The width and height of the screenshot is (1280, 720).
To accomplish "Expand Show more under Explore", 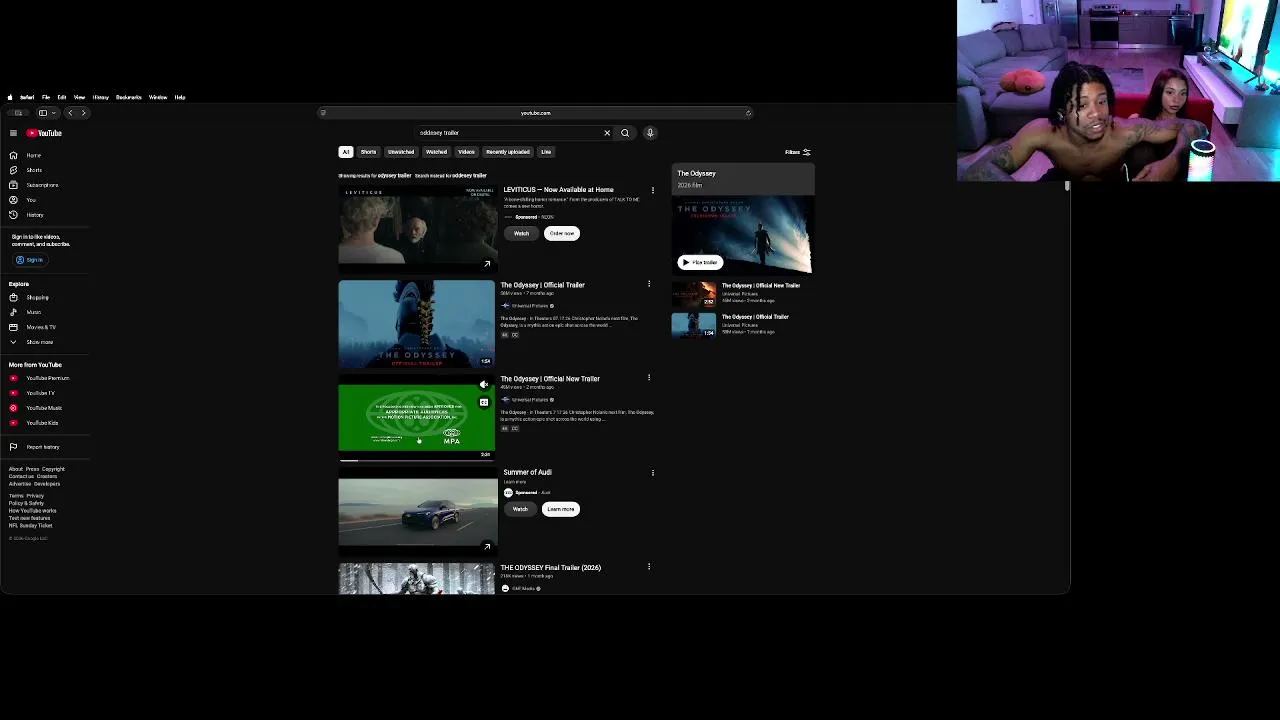I will pyautogui.click(x=32, y=342).
